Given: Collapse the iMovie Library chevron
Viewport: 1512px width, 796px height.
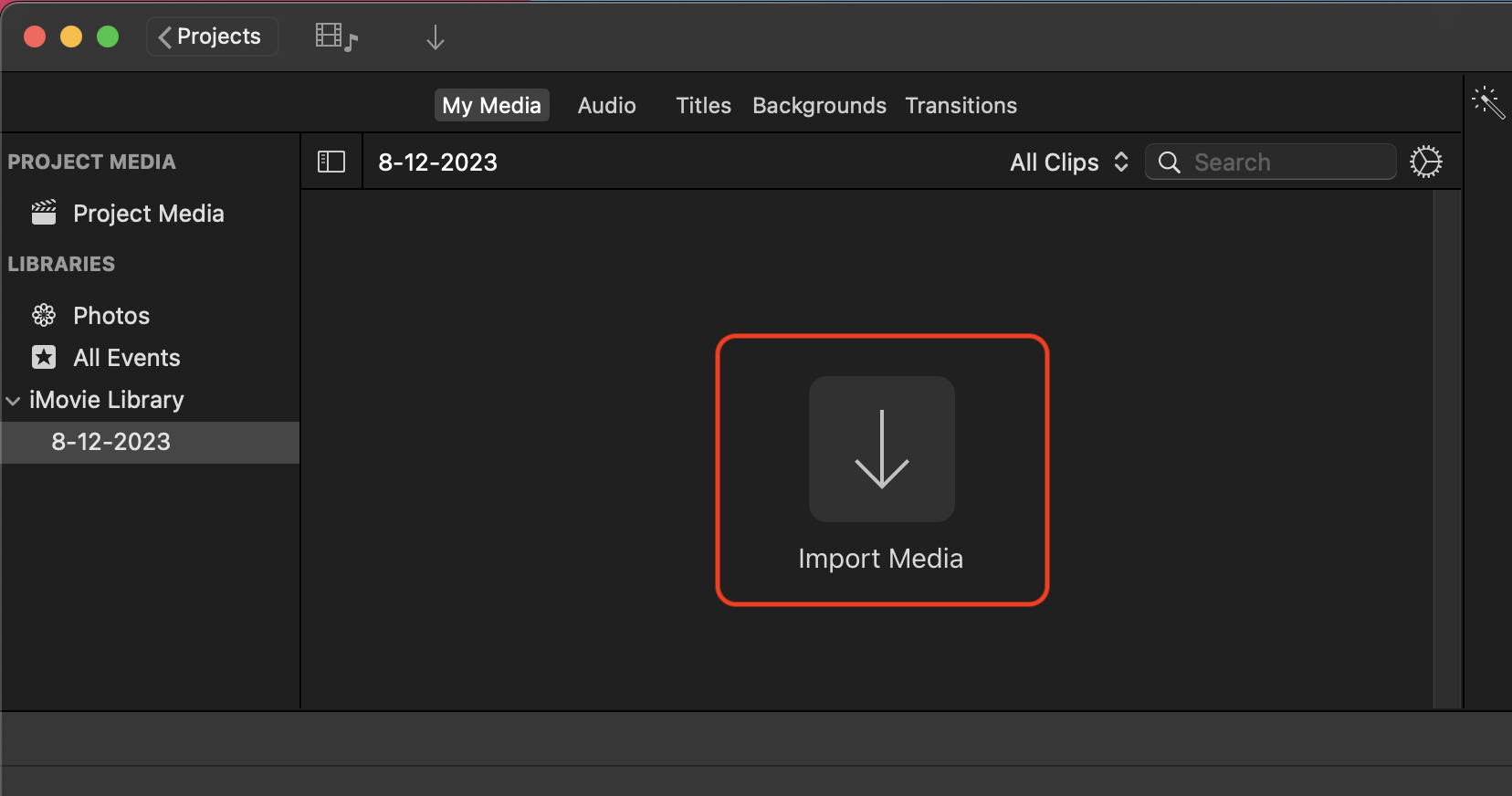Looking at the screenshot, I should 13,401.
